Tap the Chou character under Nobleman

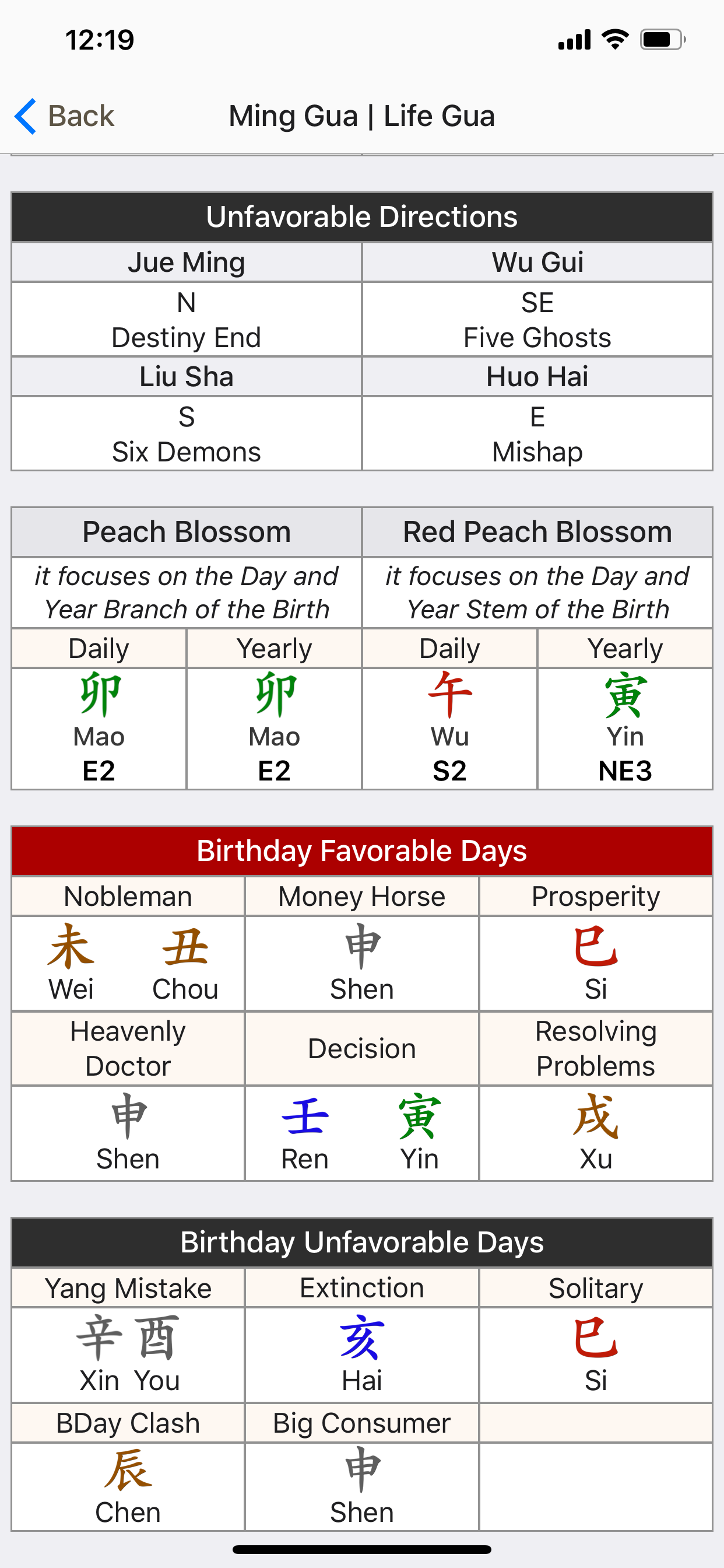[185, 947]
